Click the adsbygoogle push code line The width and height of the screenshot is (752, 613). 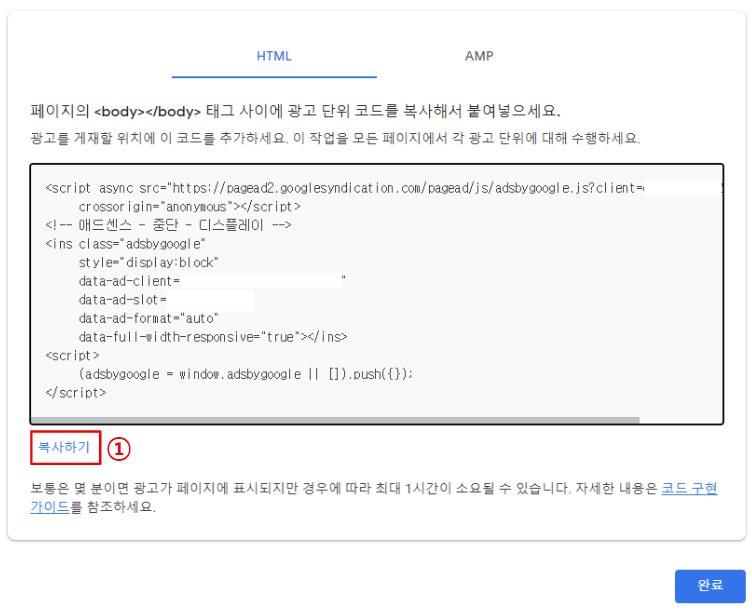click(x=246, y=374)
